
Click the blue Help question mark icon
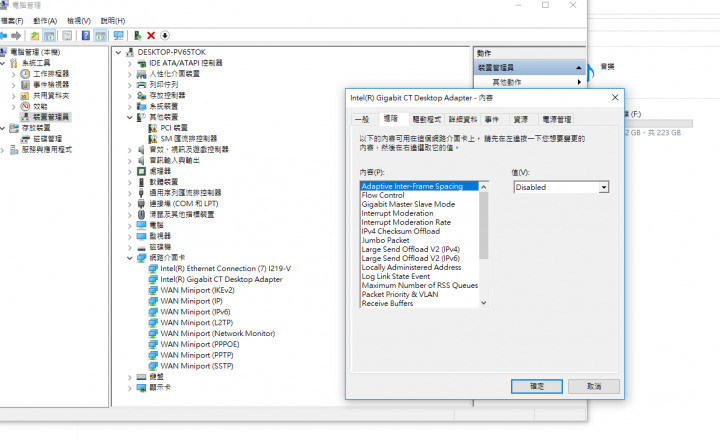(86, 35)
